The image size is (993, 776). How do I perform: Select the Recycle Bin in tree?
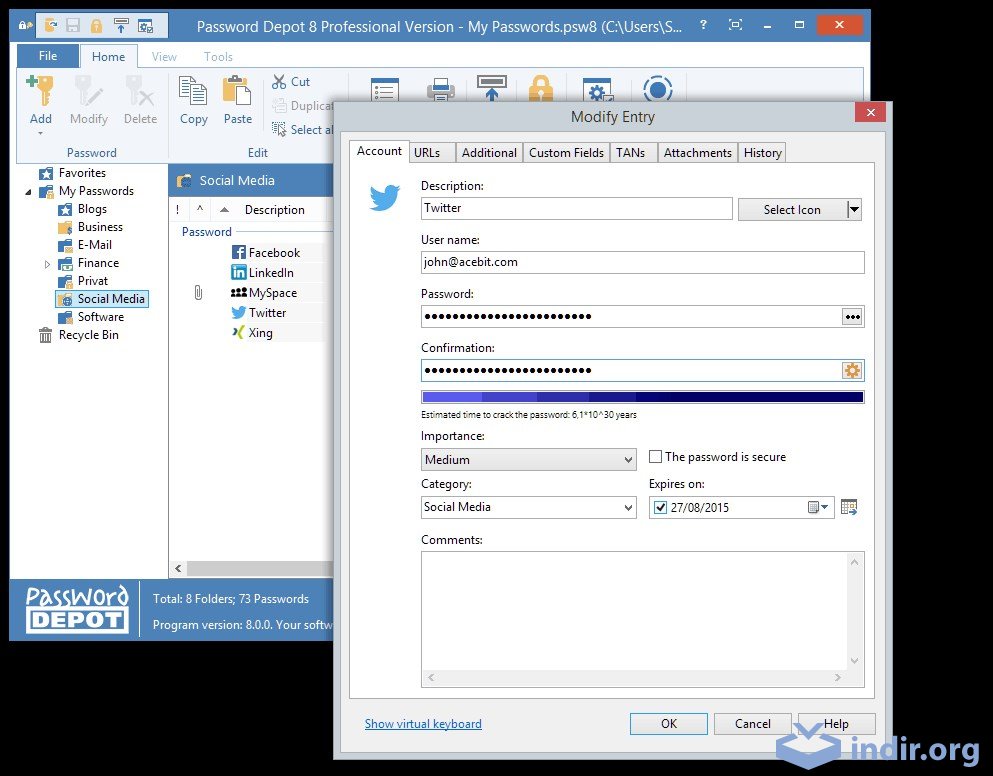(89, 335)
